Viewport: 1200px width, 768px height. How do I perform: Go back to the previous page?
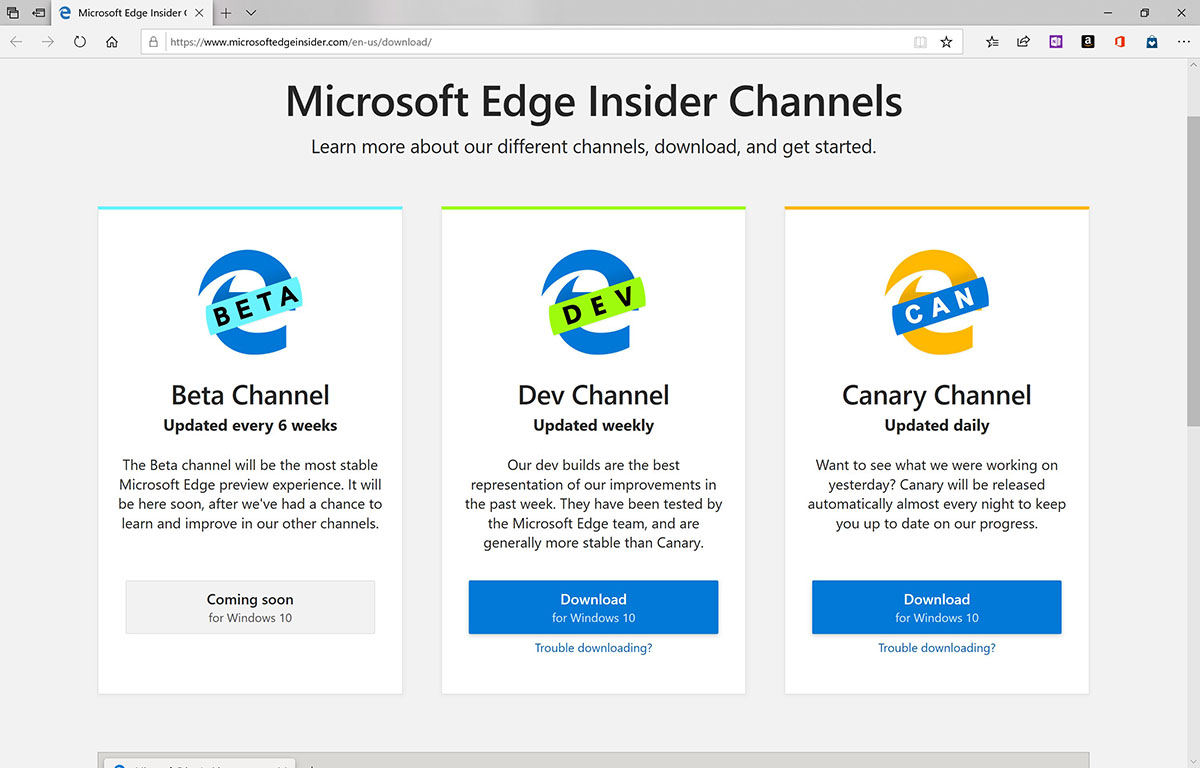click(16, 42)
